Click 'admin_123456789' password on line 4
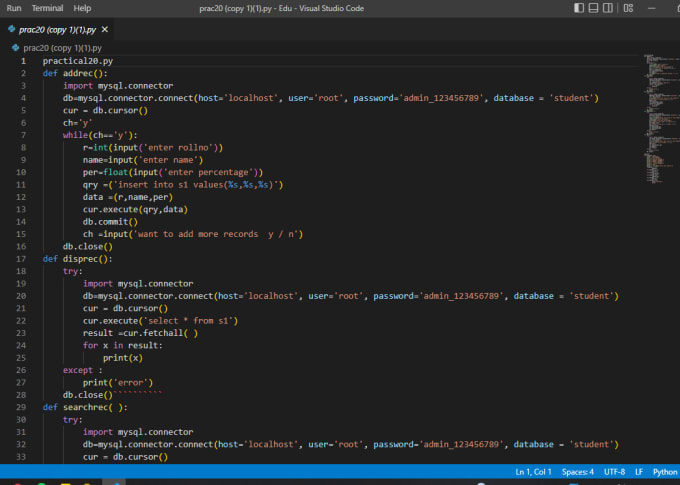Screen dimensions: 680x485 click(x=441, y=98)
